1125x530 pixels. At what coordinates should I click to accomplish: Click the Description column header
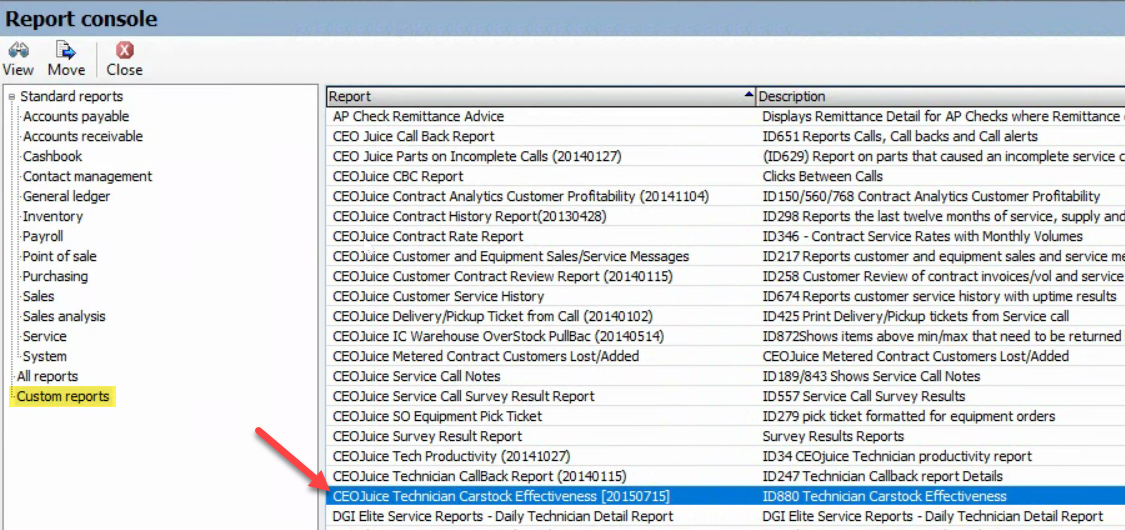click(x=940, y=96)
